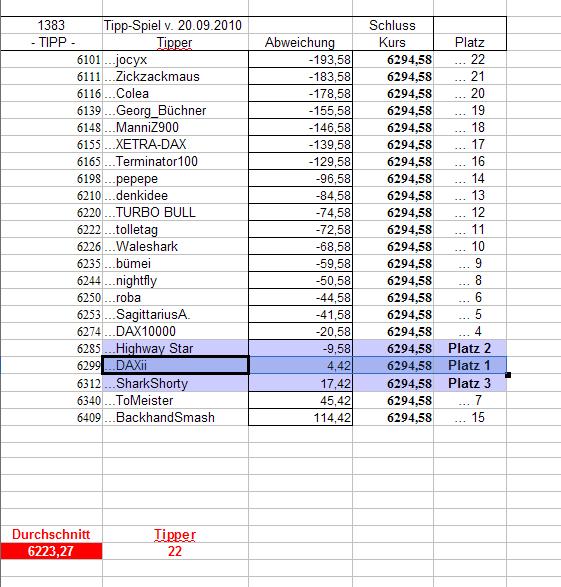Click the Platz 1 cell
Image resolution: width=561 pixels, height=587 pixels.
pos(470,365)
